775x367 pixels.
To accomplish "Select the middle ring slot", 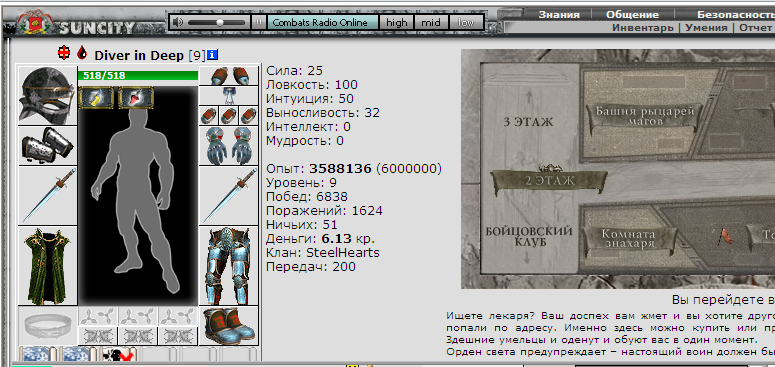I will pos(228,116).
